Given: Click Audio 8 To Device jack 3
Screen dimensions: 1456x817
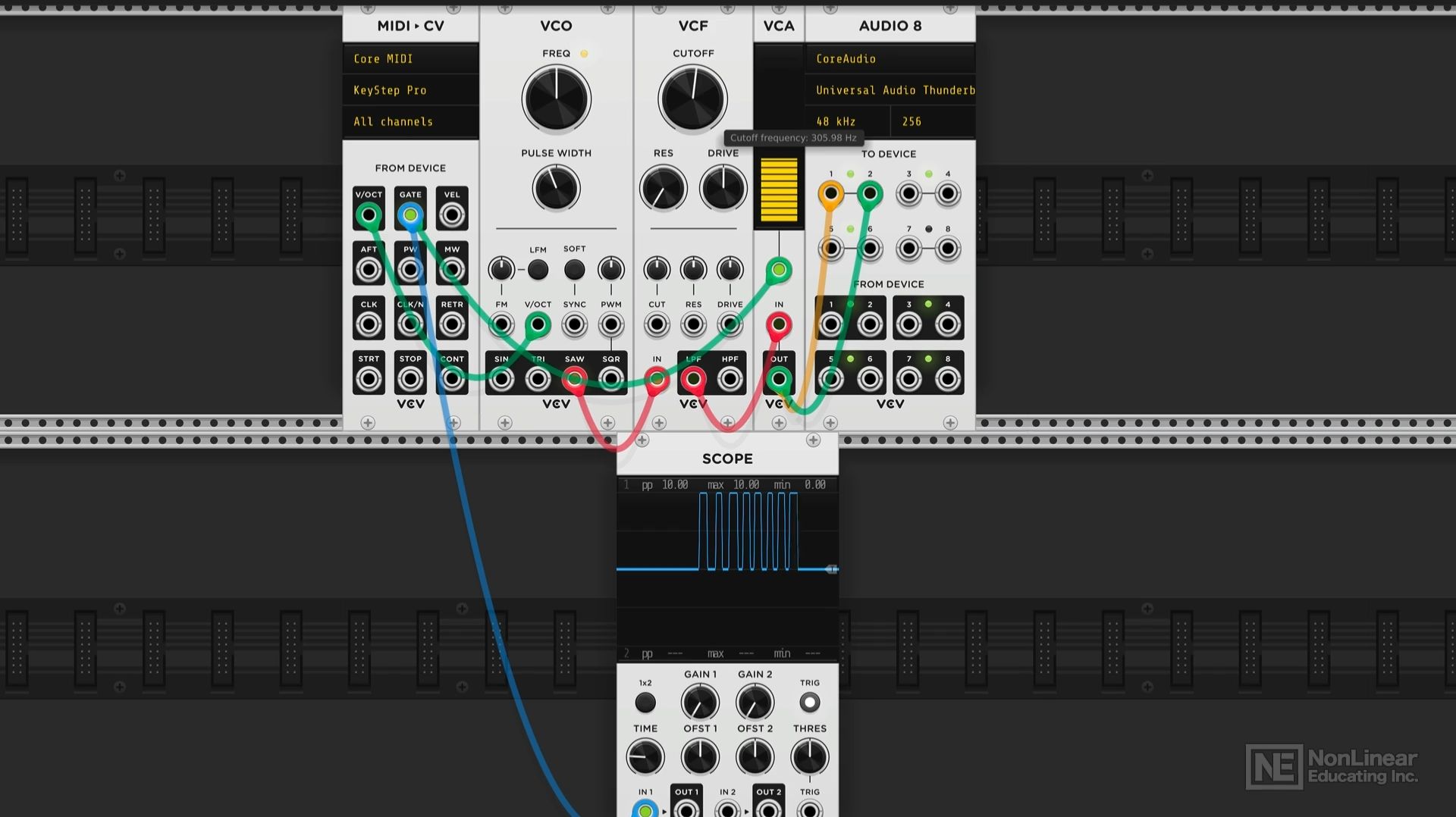Looking at the screenshot, I should click(909, 195).
